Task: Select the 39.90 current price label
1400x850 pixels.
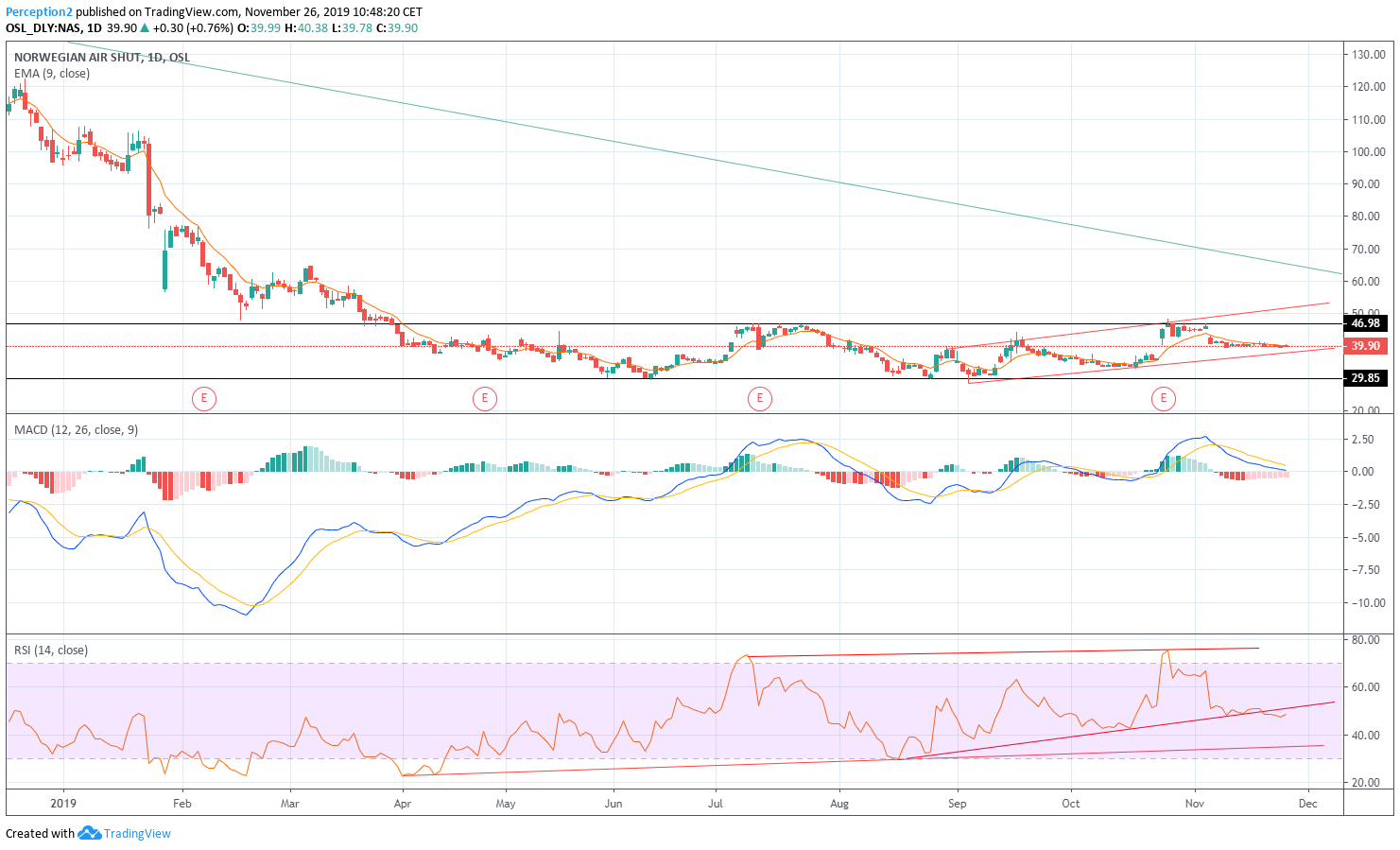Action: (x=1365, y=346)
